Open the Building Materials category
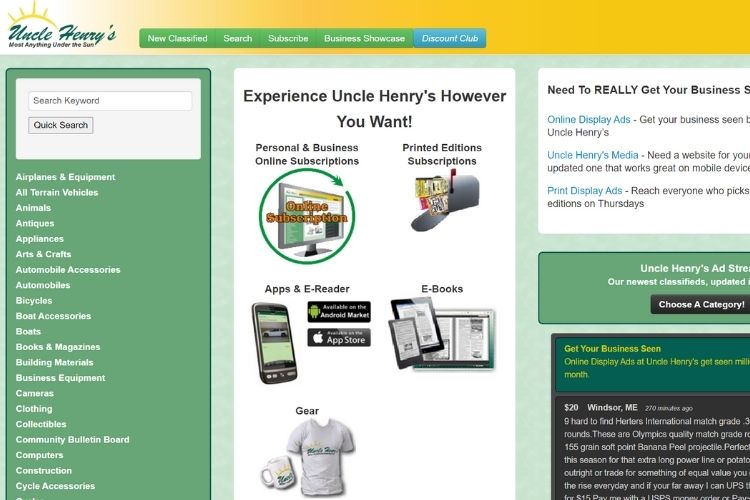 pos(55,362)
